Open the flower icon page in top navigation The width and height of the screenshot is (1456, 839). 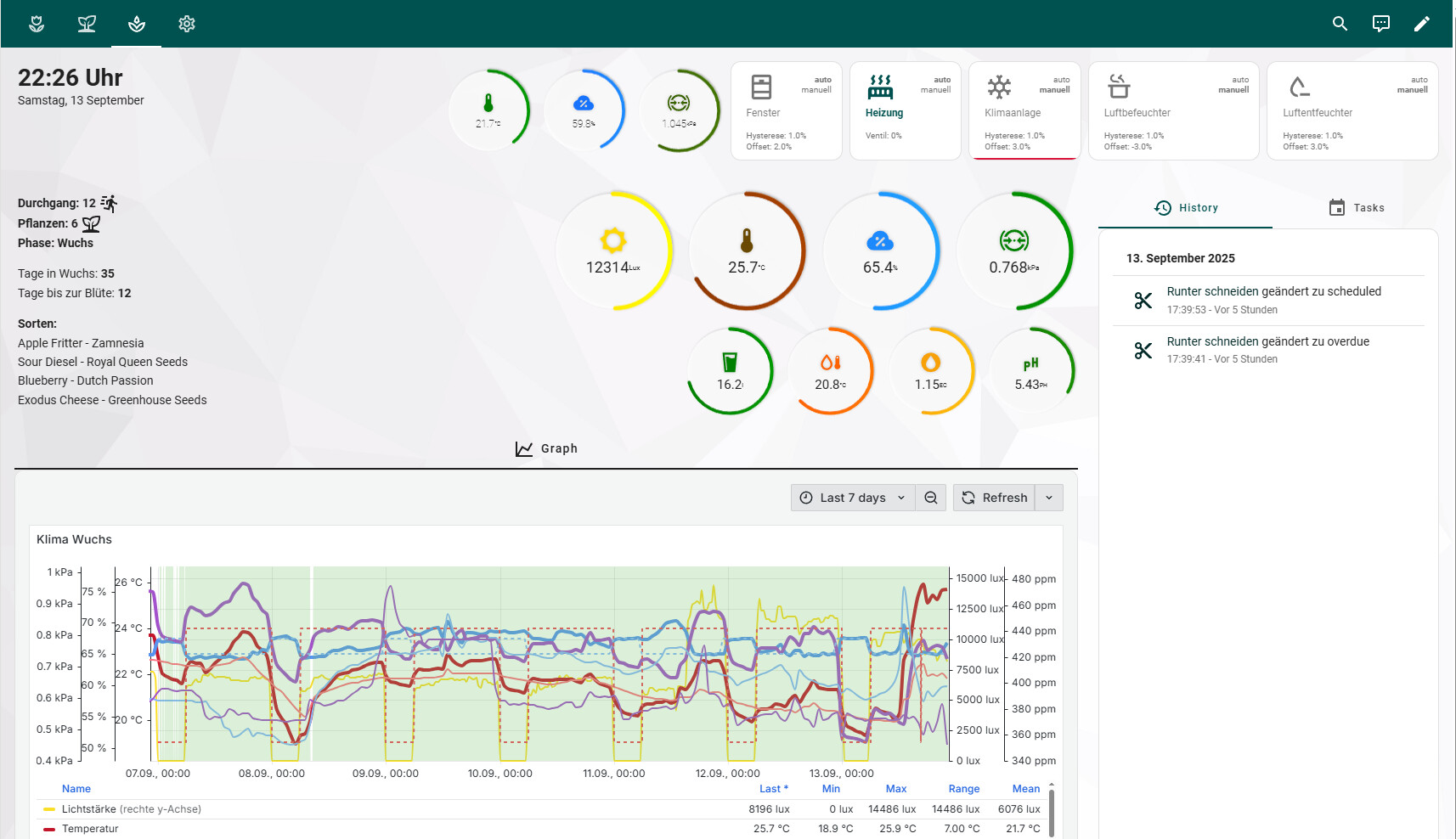click(37, 24)
